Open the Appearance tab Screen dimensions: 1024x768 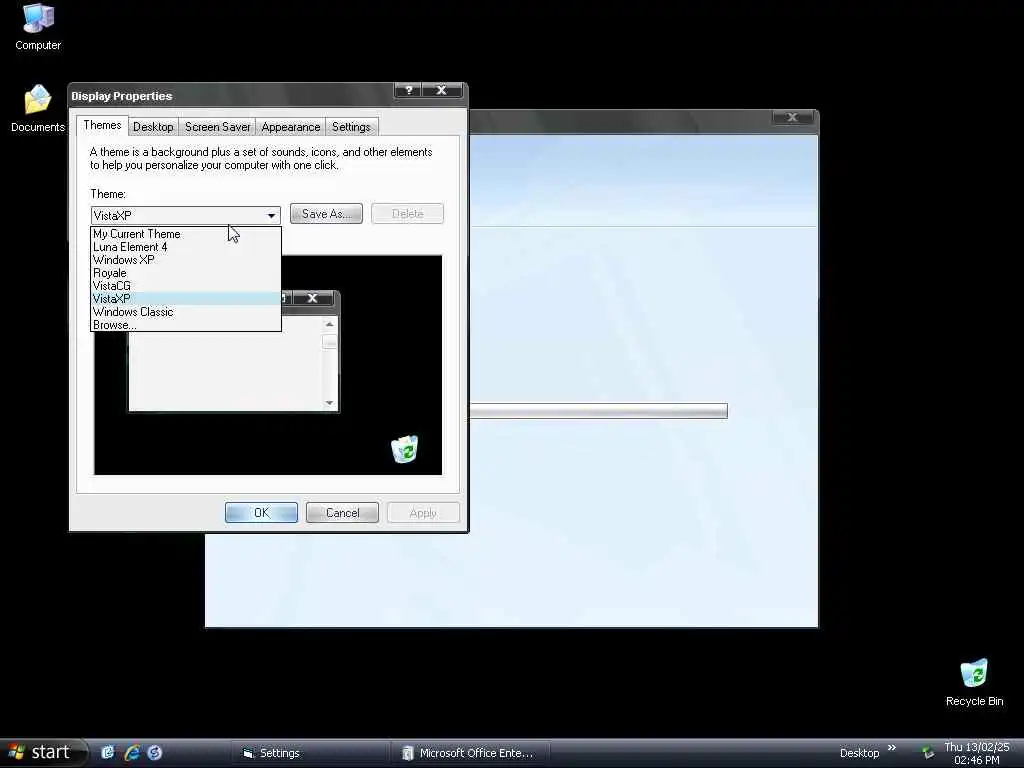291,127
